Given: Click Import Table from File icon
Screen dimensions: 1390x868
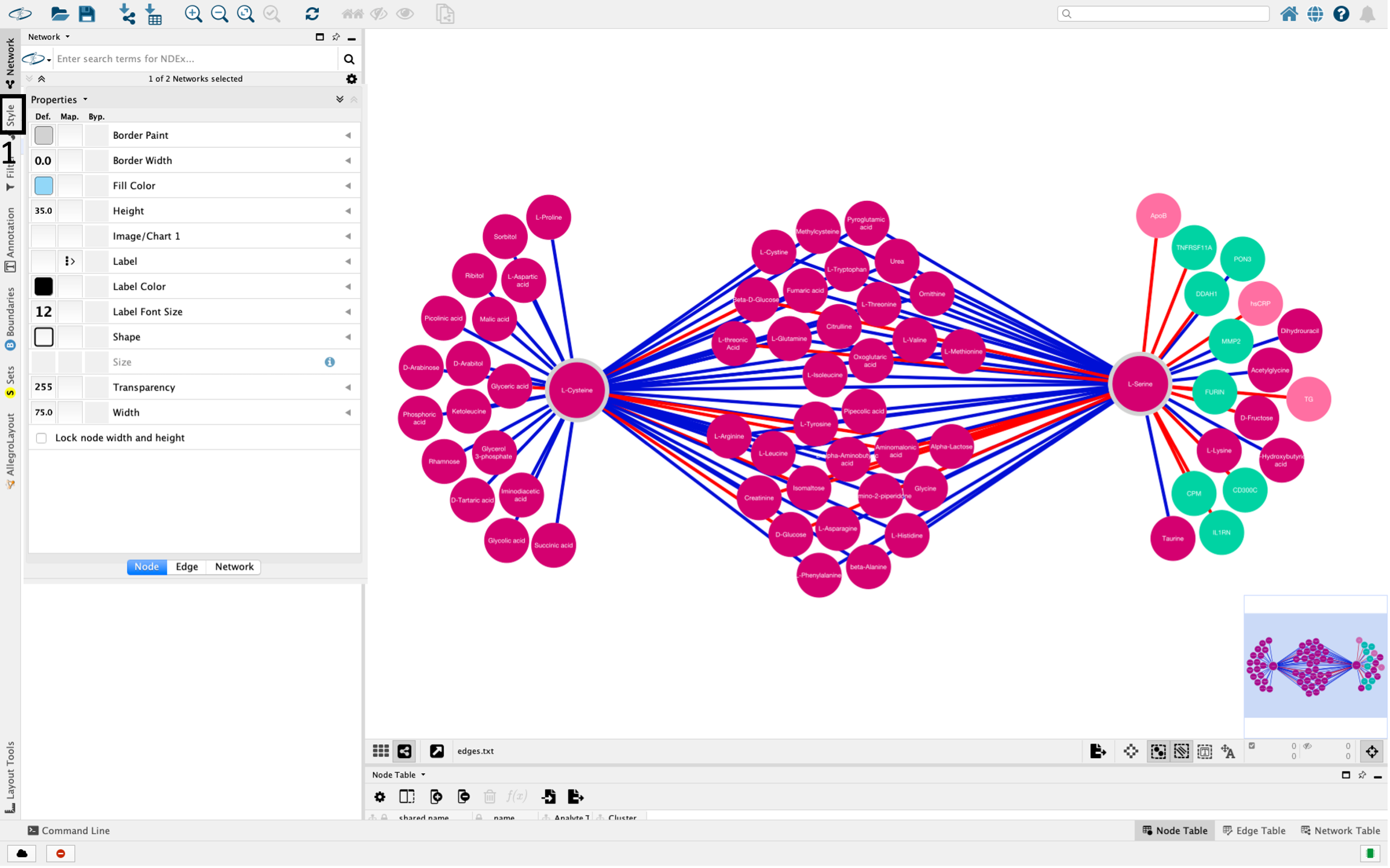Looking at the screenshot, I should 154,13.
